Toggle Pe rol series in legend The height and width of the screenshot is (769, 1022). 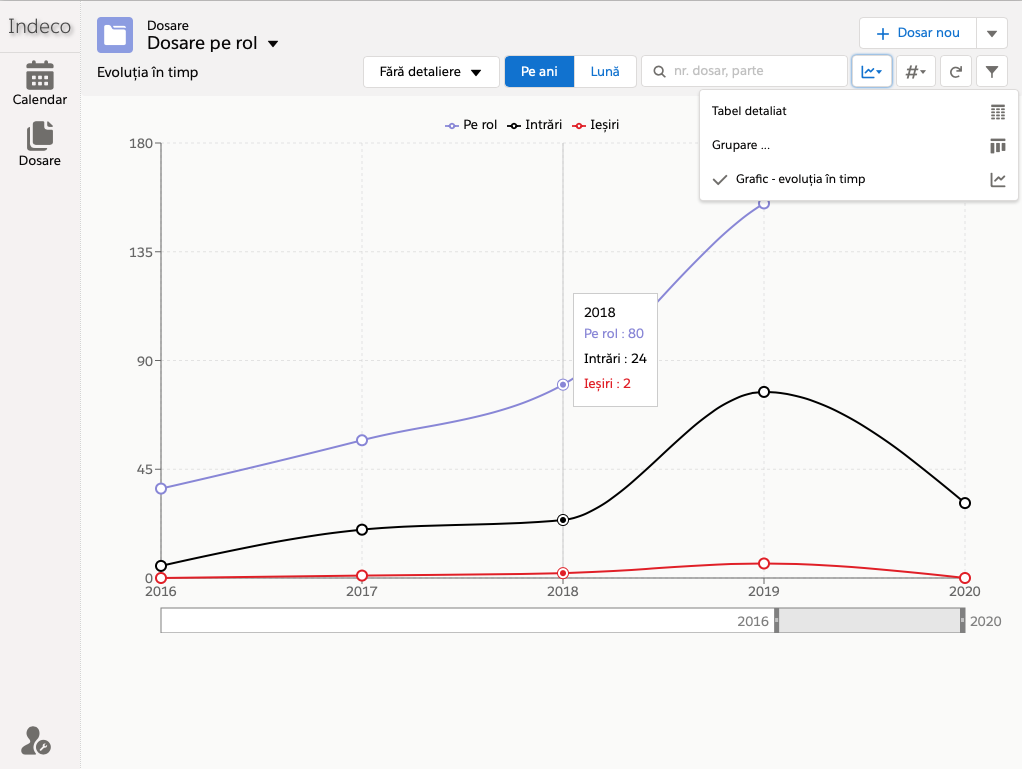(471, 125)
